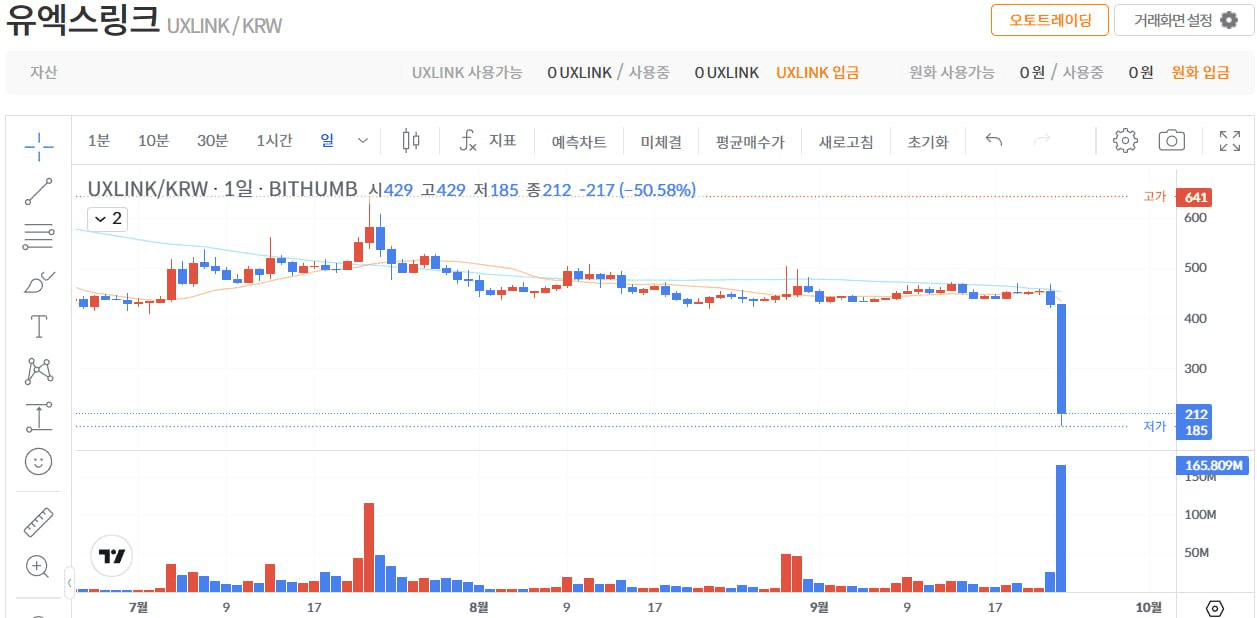Click the 185 low price label
The height and width of the screenshot is (618, 1257).
click(x=1194, y=431)
